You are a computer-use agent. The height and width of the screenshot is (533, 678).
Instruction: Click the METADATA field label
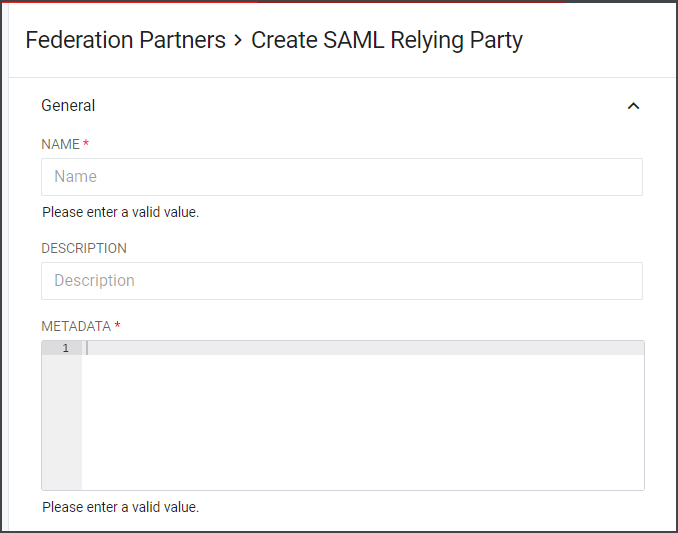76,326
